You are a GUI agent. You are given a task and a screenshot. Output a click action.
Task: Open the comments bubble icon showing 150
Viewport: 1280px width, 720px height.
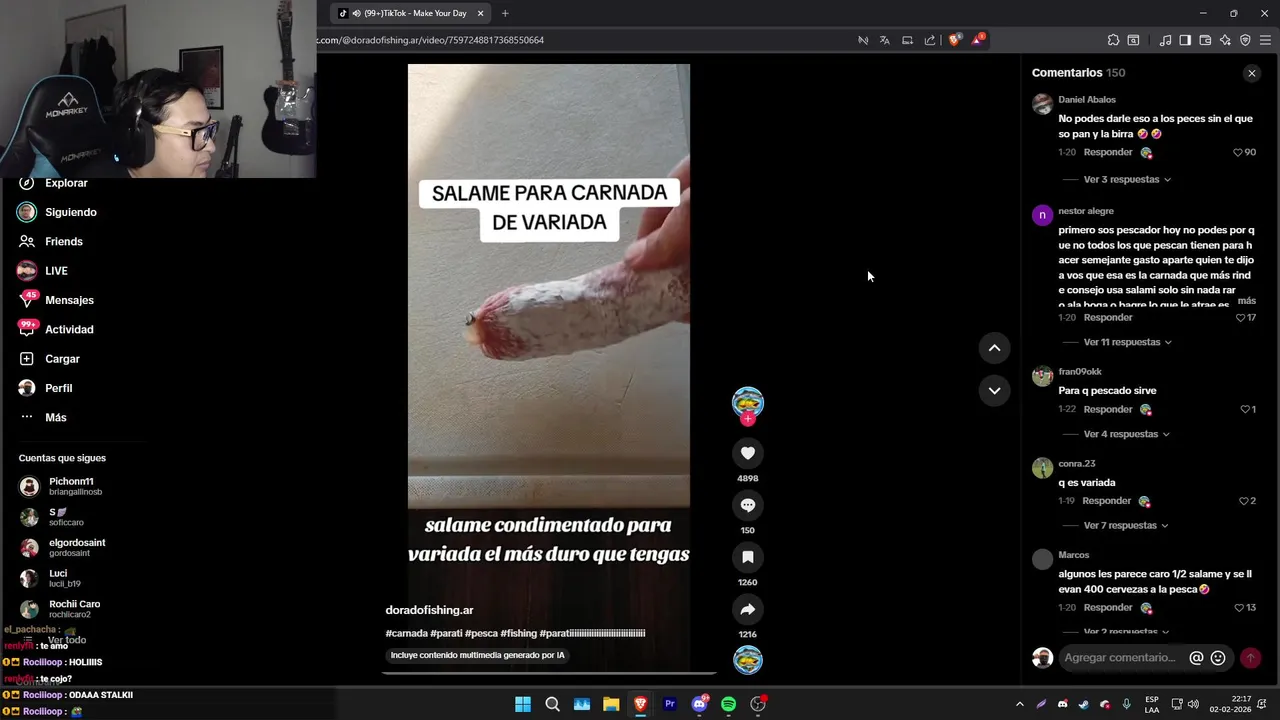coord(747,505)
